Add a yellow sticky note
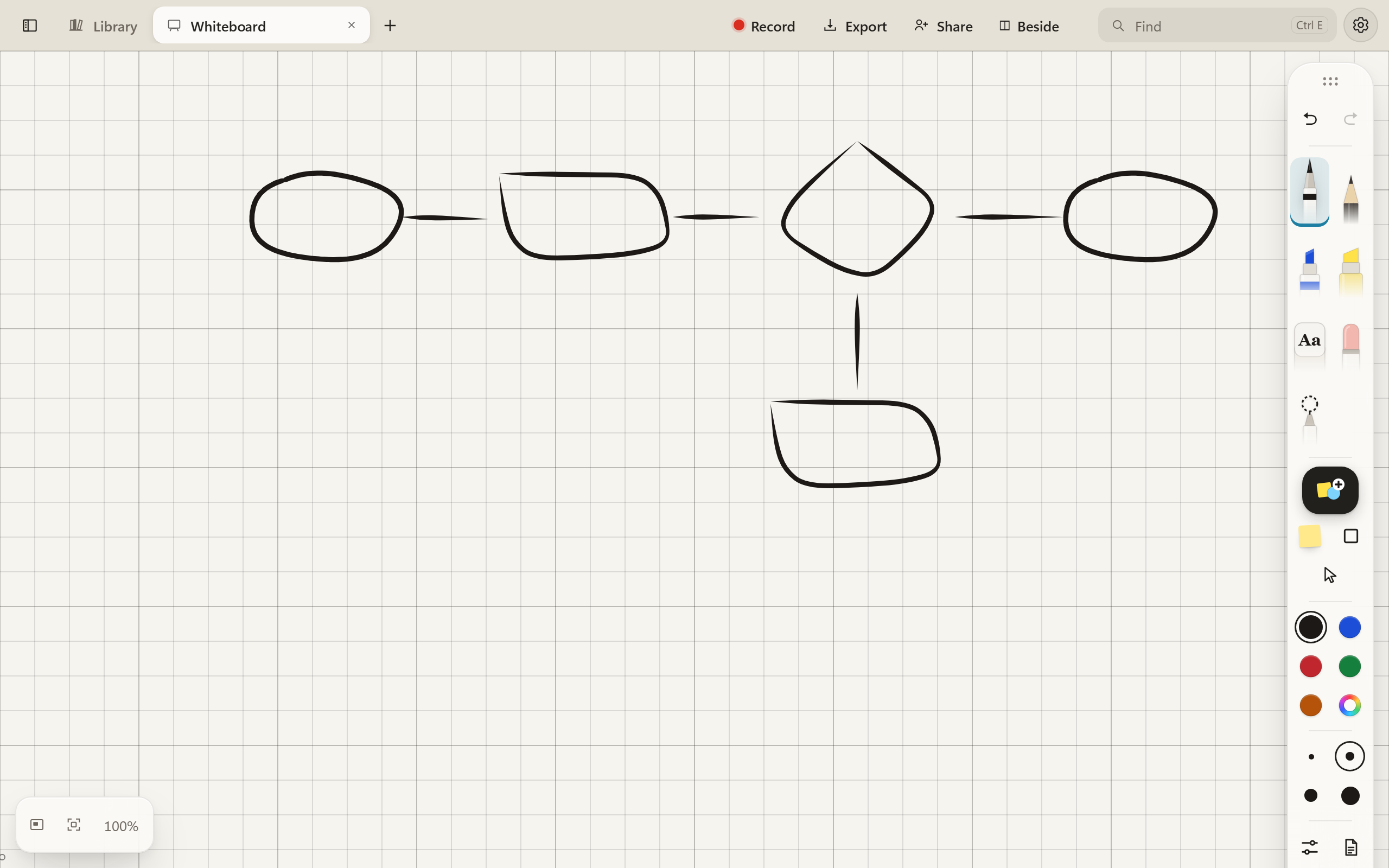 point(1310,536)
